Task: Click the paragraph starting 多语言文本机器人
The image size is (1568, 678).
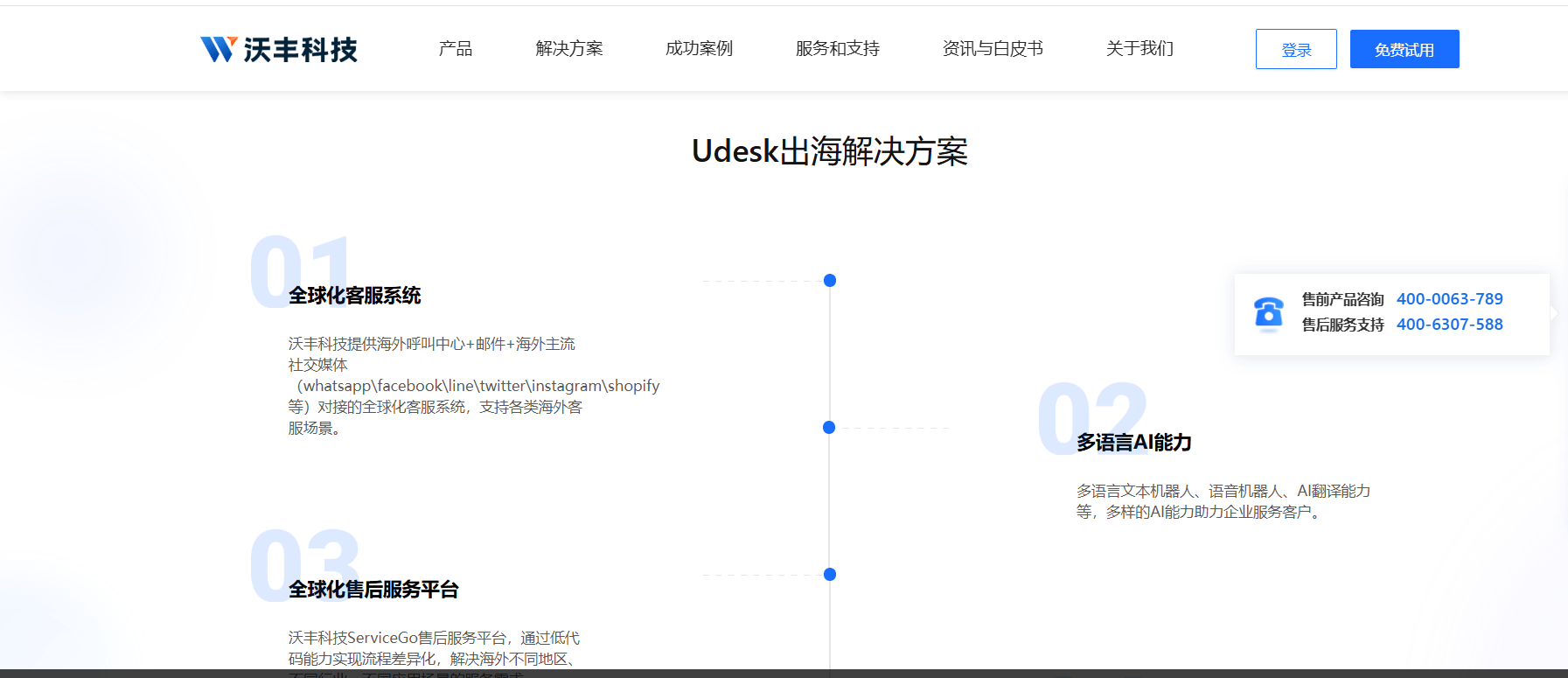Action: pos(1223,501)
